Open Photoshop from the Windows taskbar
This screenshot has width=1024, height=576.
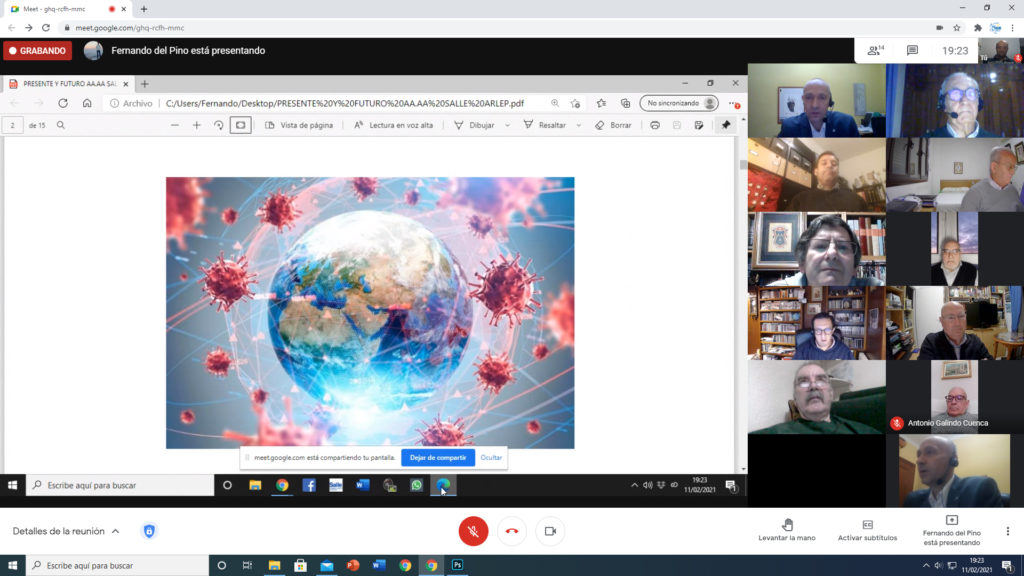pos(457,565)
